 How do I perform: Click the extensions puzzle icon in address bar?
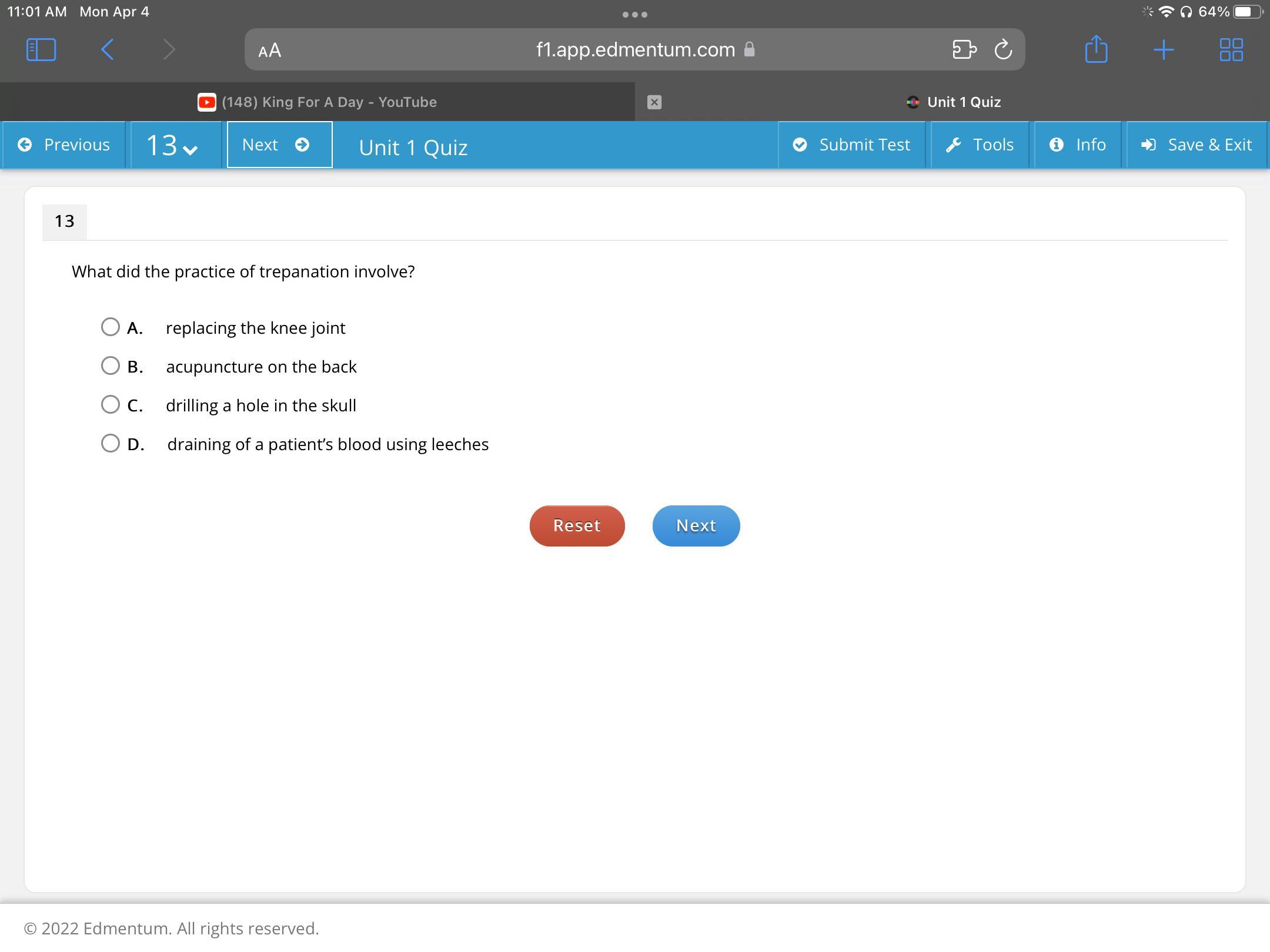coord(964,50)
